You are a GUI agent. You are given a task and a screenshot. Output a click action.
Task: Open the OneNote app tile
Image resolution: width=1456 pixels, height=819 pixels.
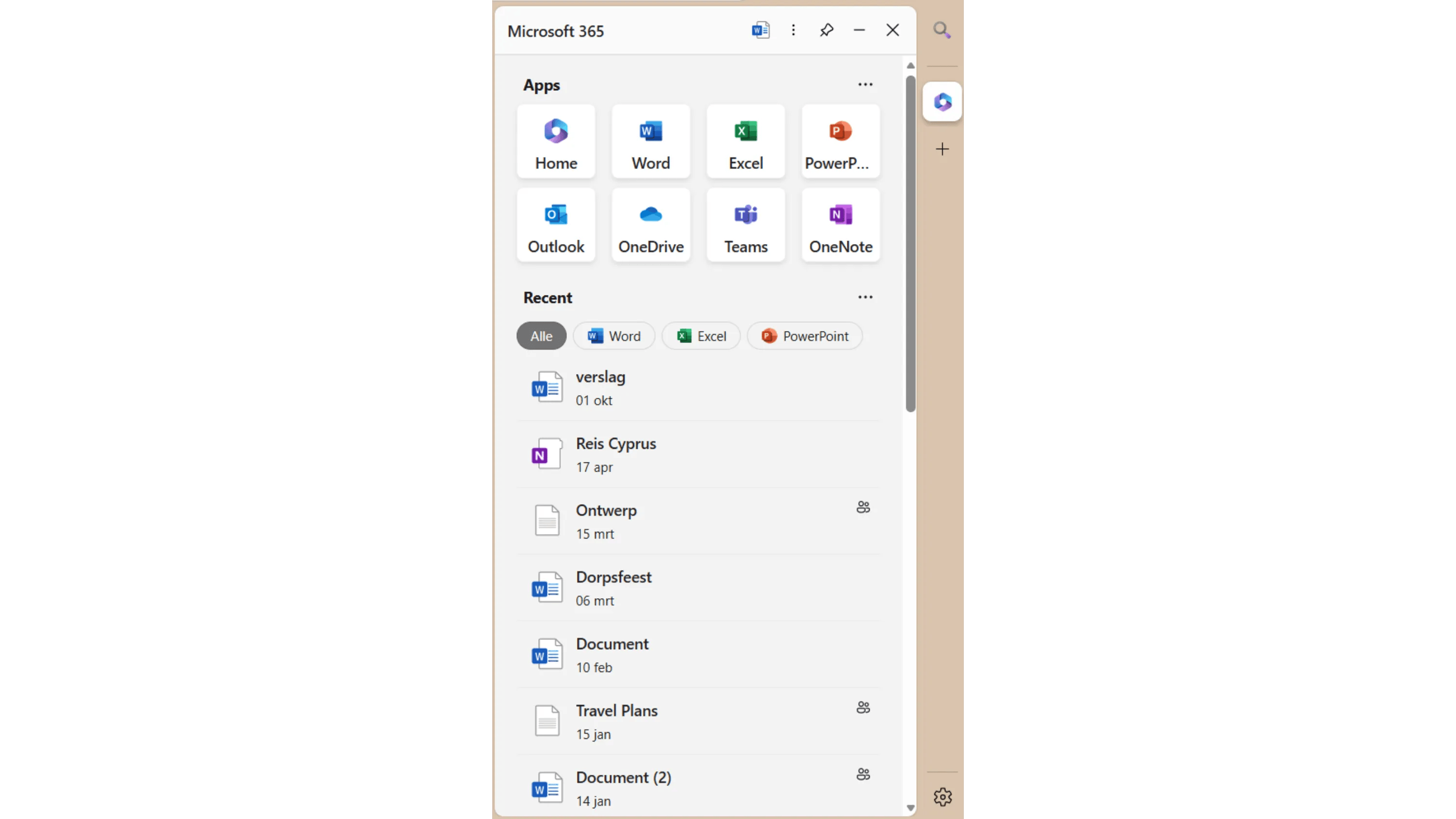click(840, 225)
